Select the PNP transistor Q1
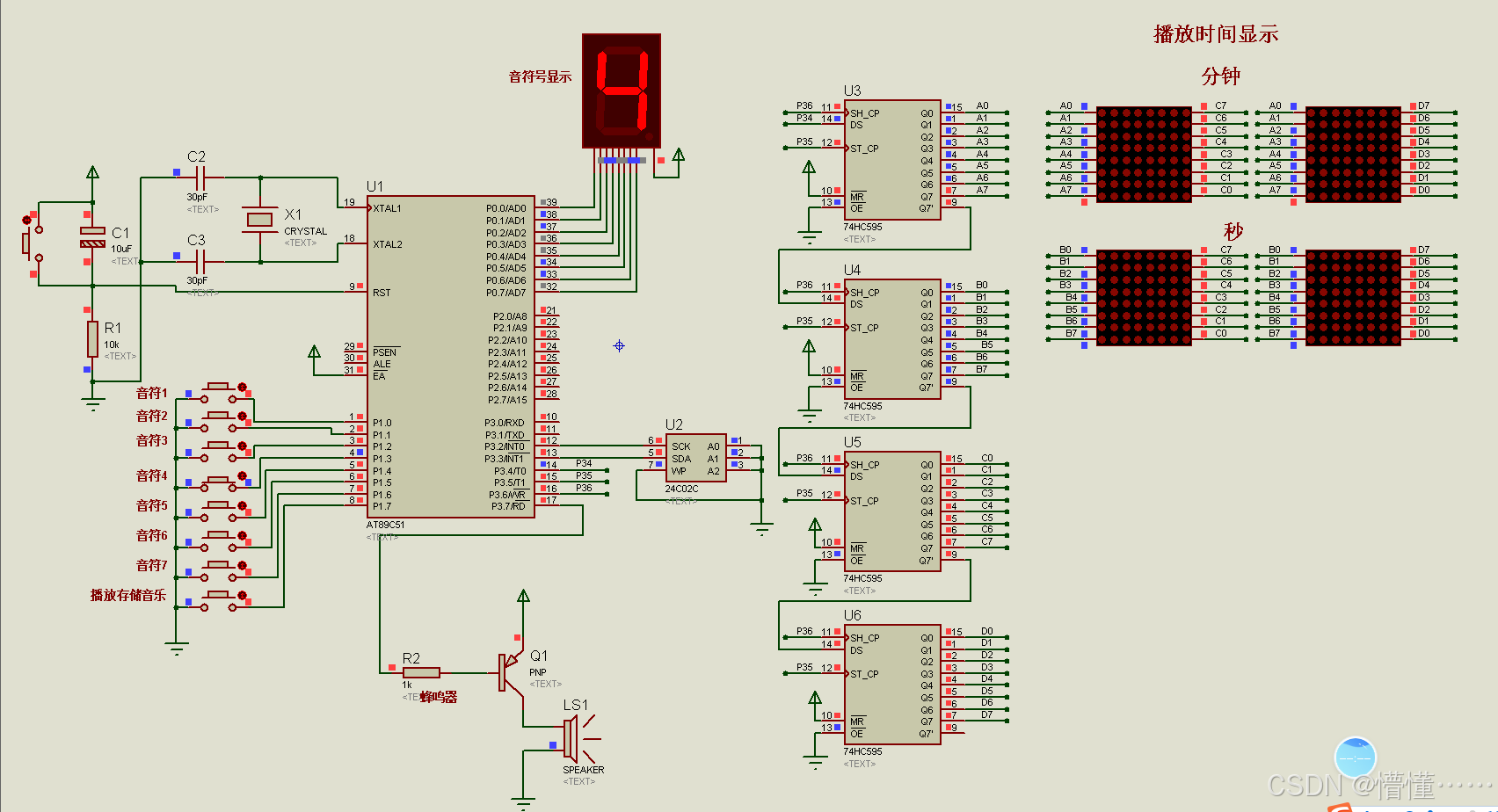This screenshot has height=812, width=1498. (510, 671)
